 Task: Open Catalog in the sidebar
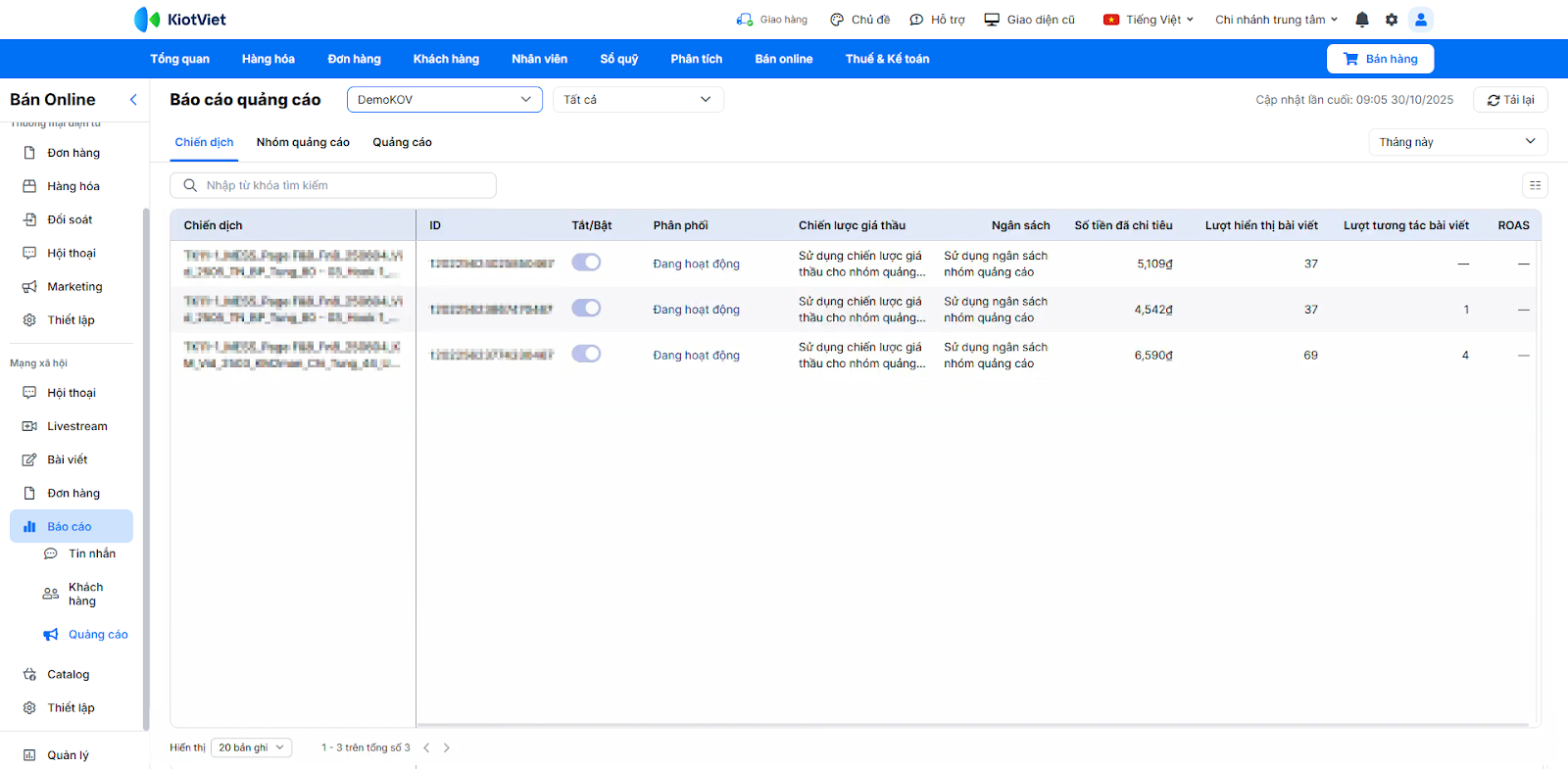pyautogui.click(x=68, y=674)
